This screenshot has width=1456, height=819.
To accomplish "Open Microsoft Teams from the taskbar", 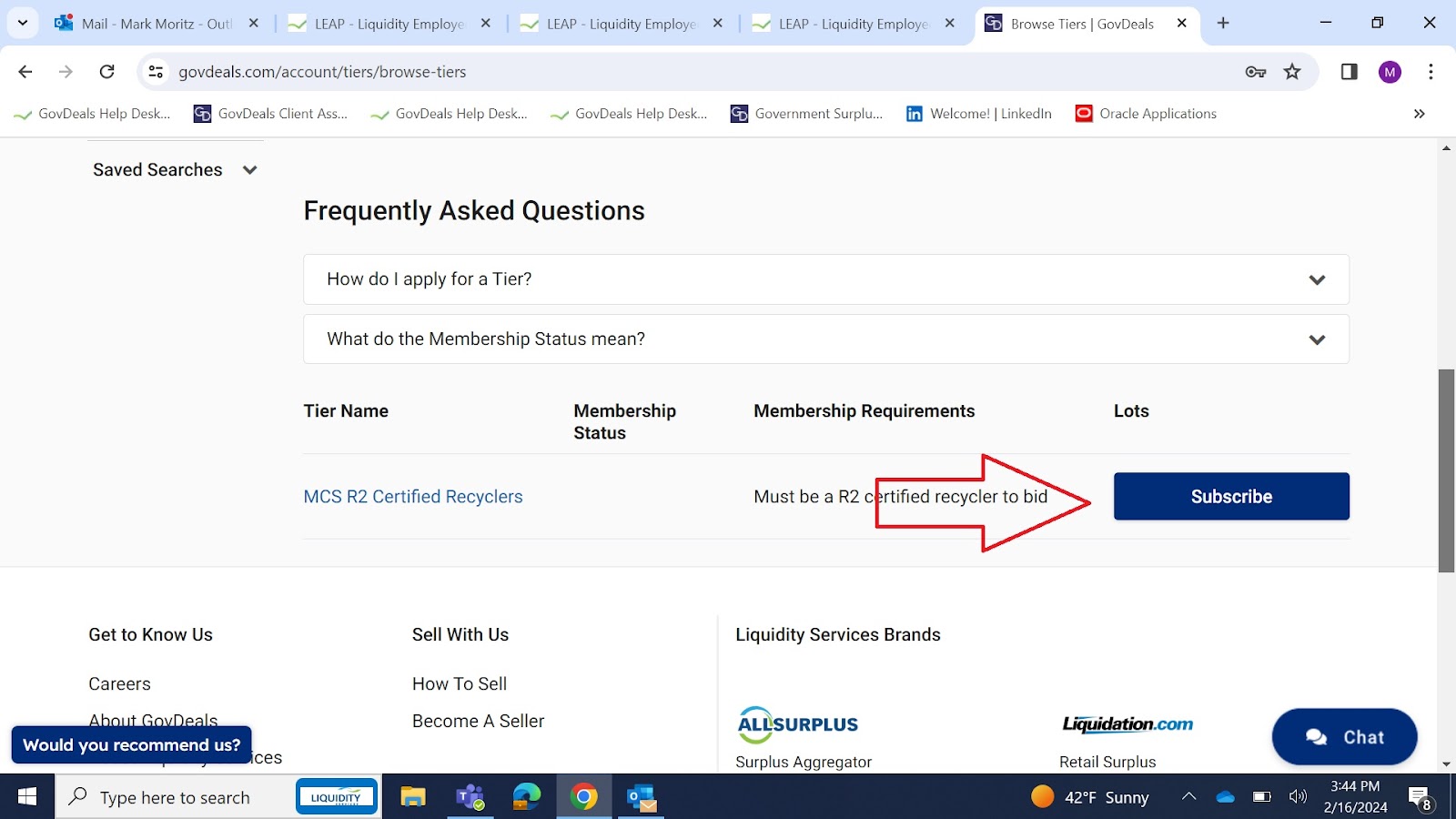I will tap(470, 798).
